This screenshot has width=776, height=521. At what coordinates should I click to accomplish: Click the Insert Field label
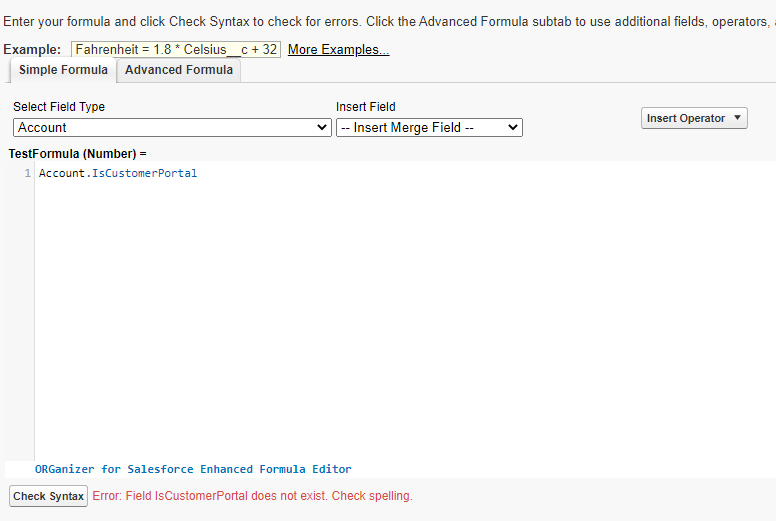click(366, 107)
